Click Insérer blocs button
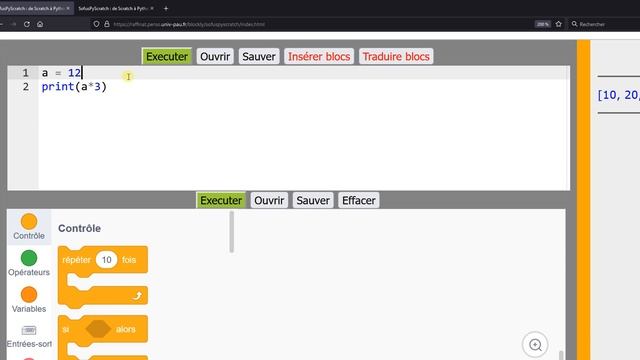The image size is (640, 360). click(x=319, y=56)
